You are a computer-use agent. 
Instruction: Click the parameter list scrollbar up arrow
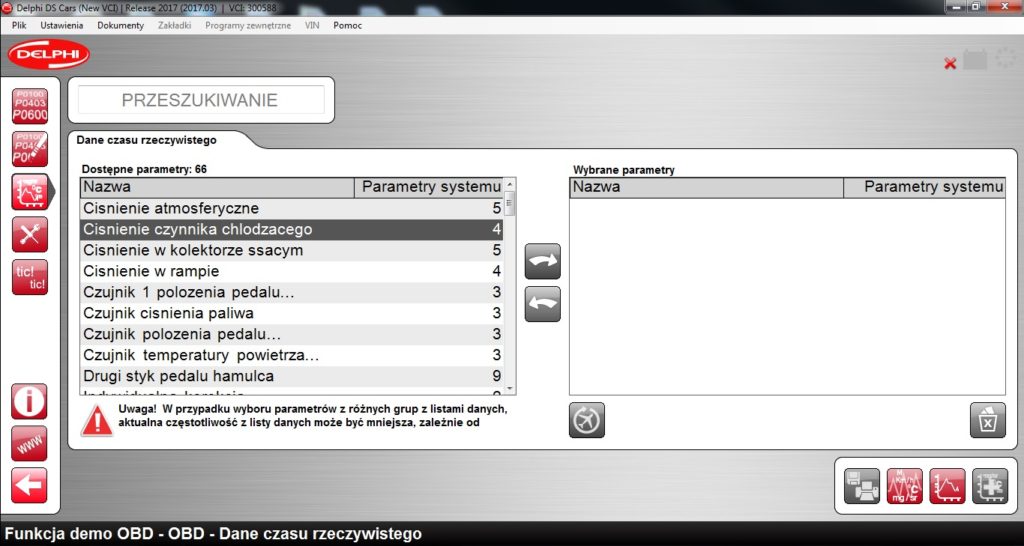coord(510,183)
